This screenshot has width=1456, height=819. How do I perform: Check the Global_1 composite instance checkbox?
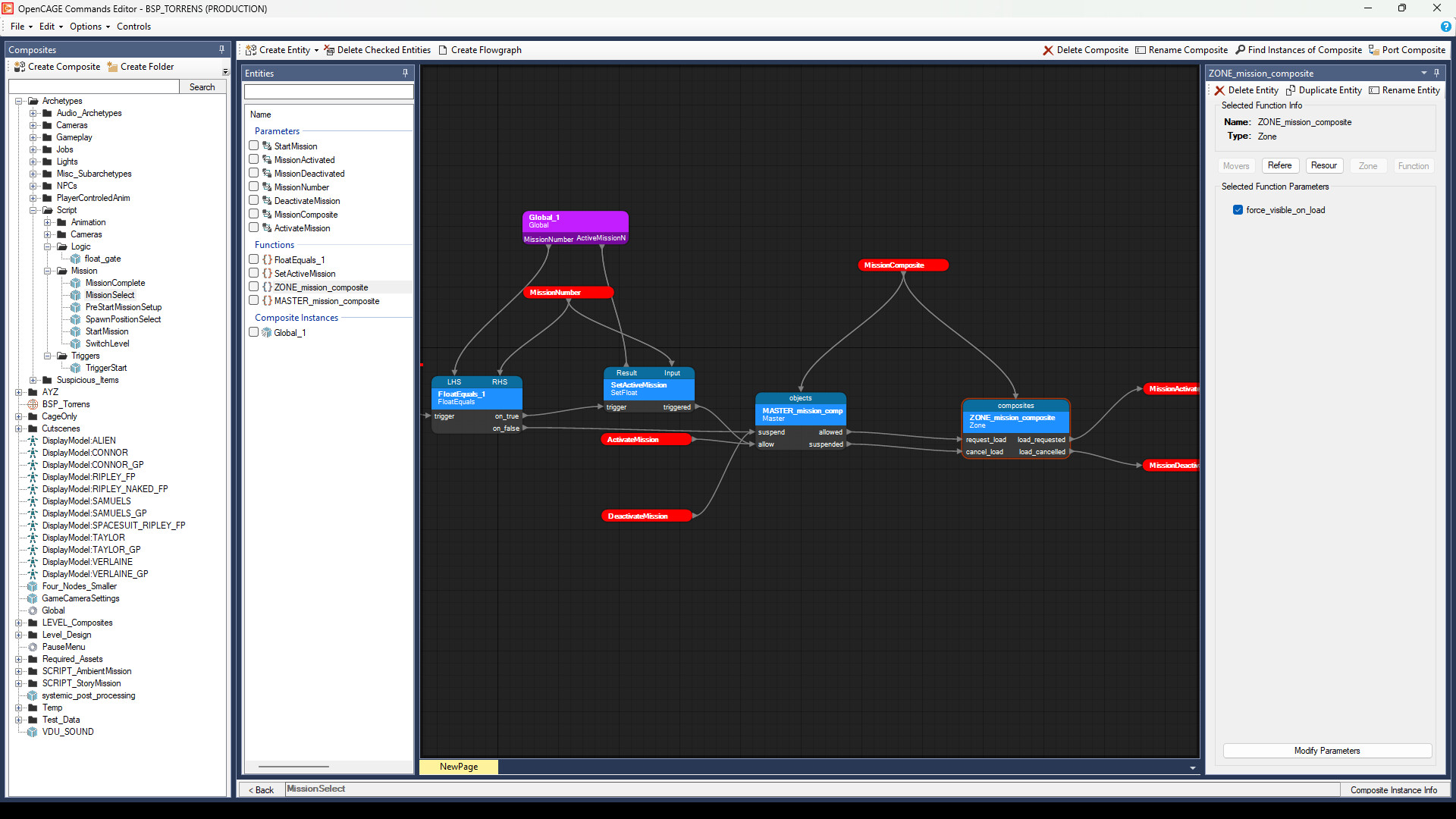tap(254, 331)
